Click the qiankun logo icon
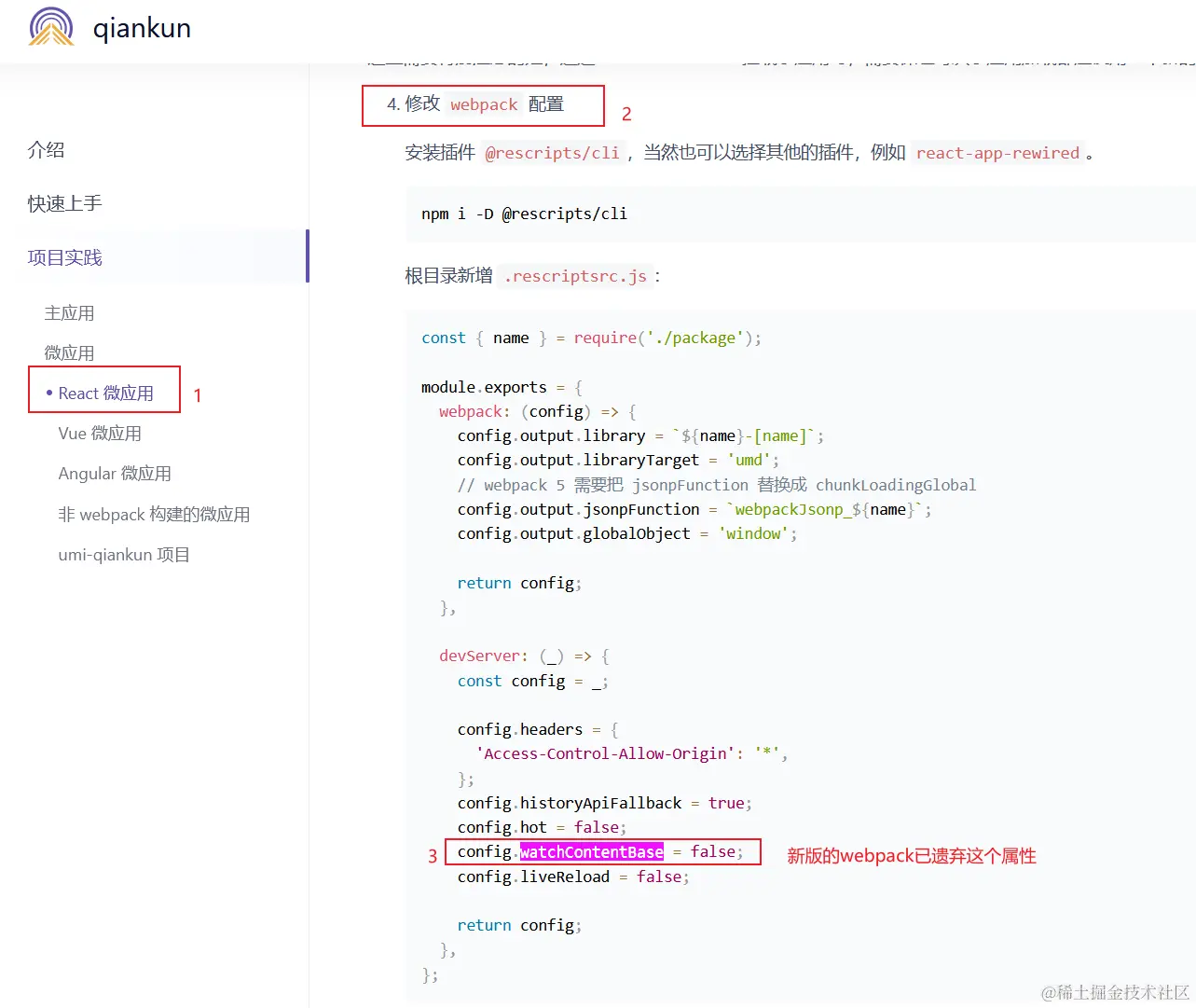This screenshot has height=1008, width=1196. click(x=51, y=27)
